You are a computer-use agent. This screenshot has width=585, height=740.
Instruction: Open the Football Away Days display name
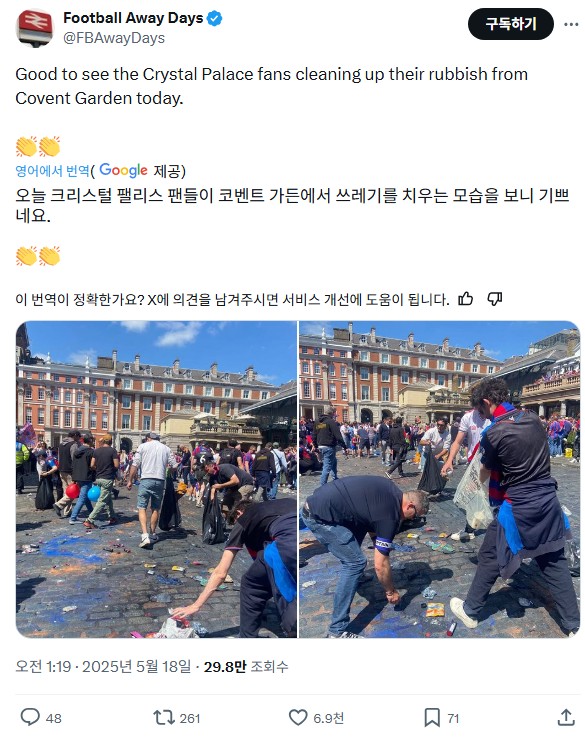point(133,18)
